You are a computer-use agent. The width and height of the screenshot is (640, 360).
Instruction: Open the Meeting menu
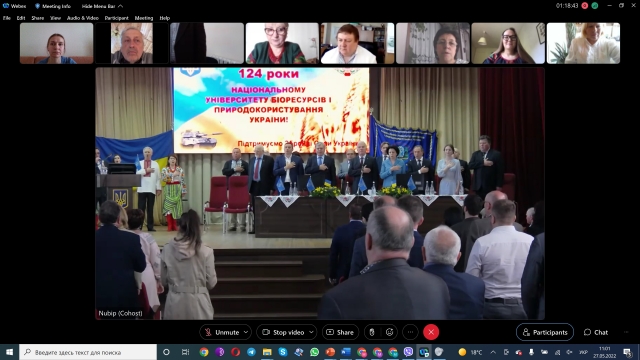144,18
